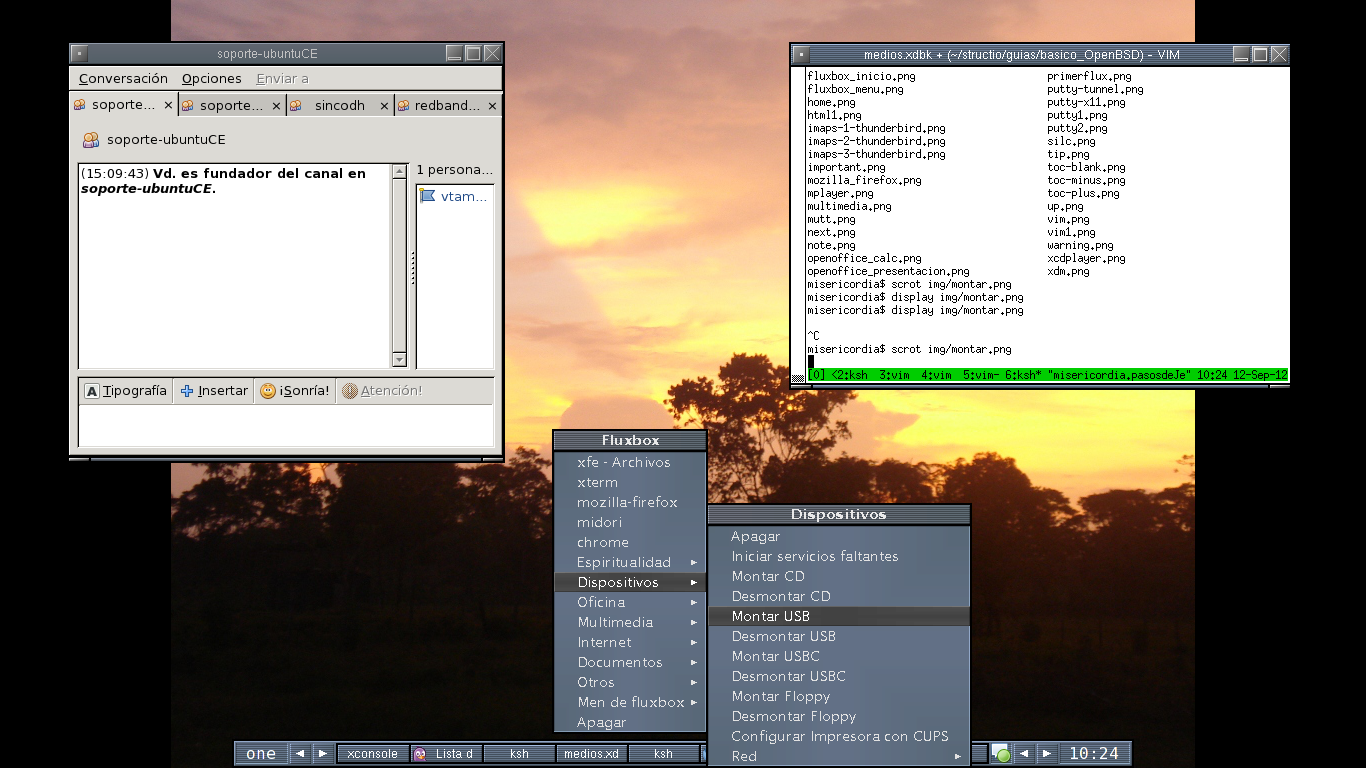Click the 'one' workspace name in the toolbar
Viewport: 1366px width, 768px height.
click(x=261, y=754)
